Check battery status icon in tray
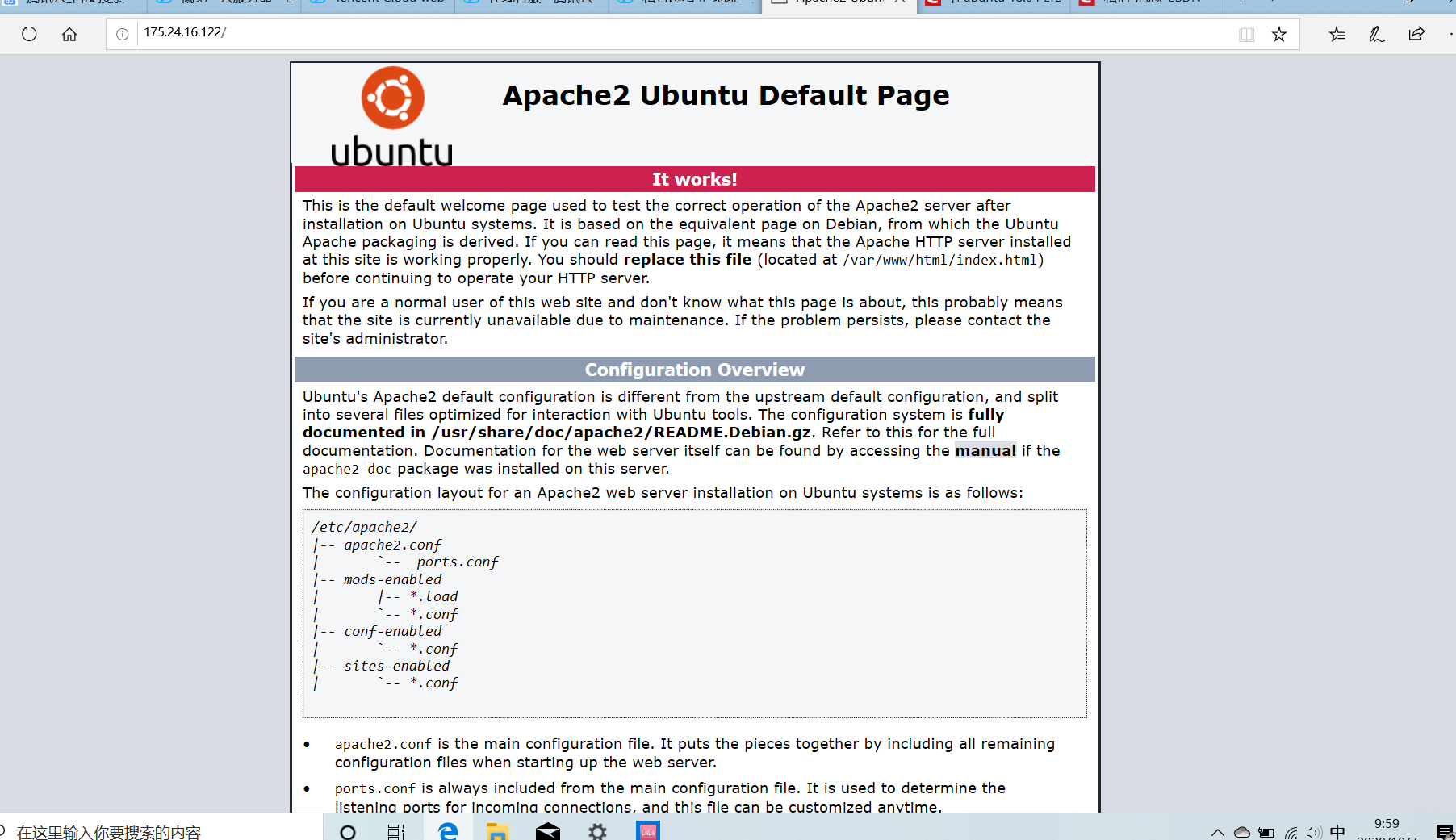Image resolution: width=1456 pixels, height=840 pixels. click(1266, 832)
